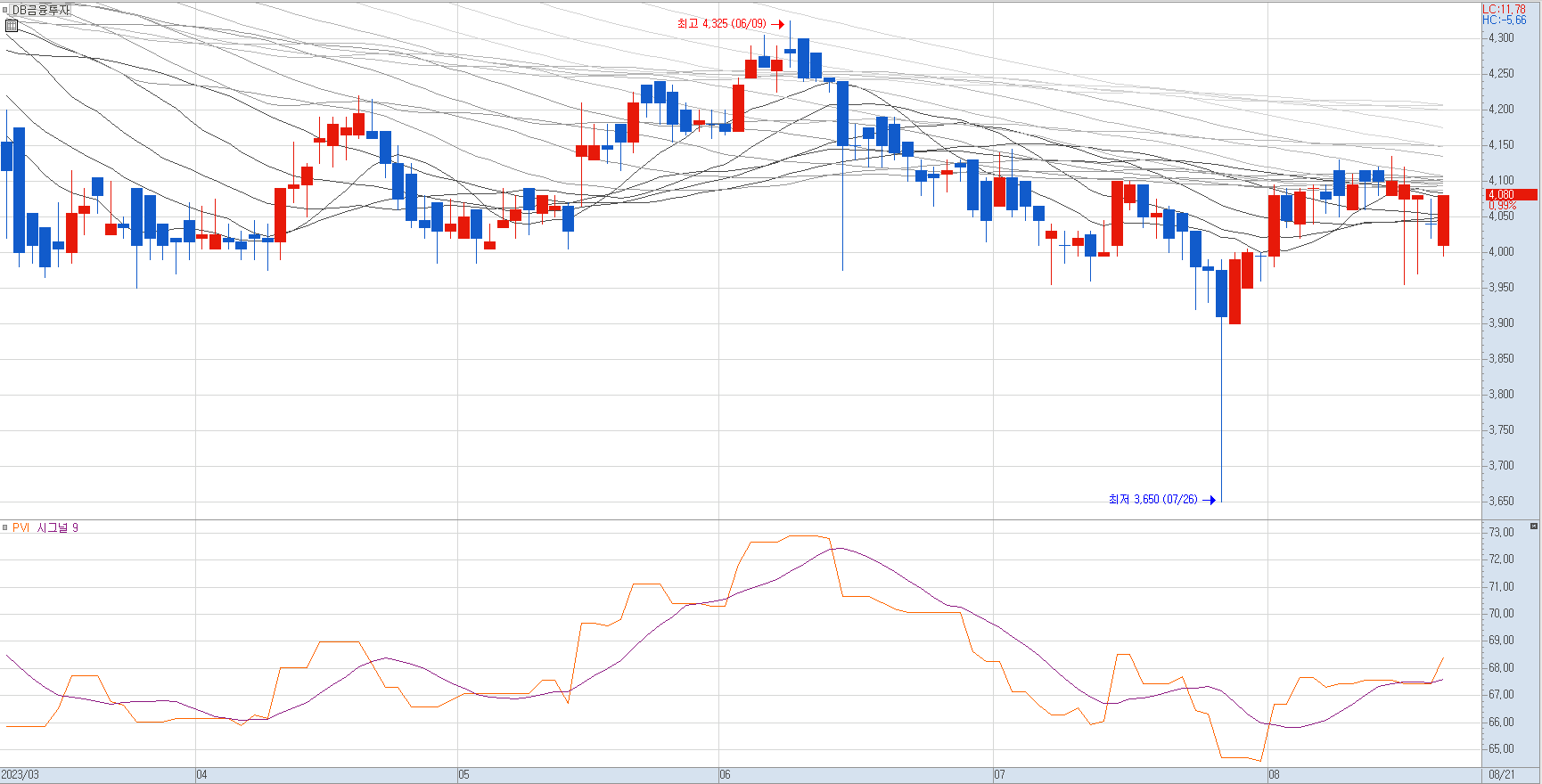Click the 06 month label on time axis
The image size is (1542, 784).
click(x=725, y=775)
